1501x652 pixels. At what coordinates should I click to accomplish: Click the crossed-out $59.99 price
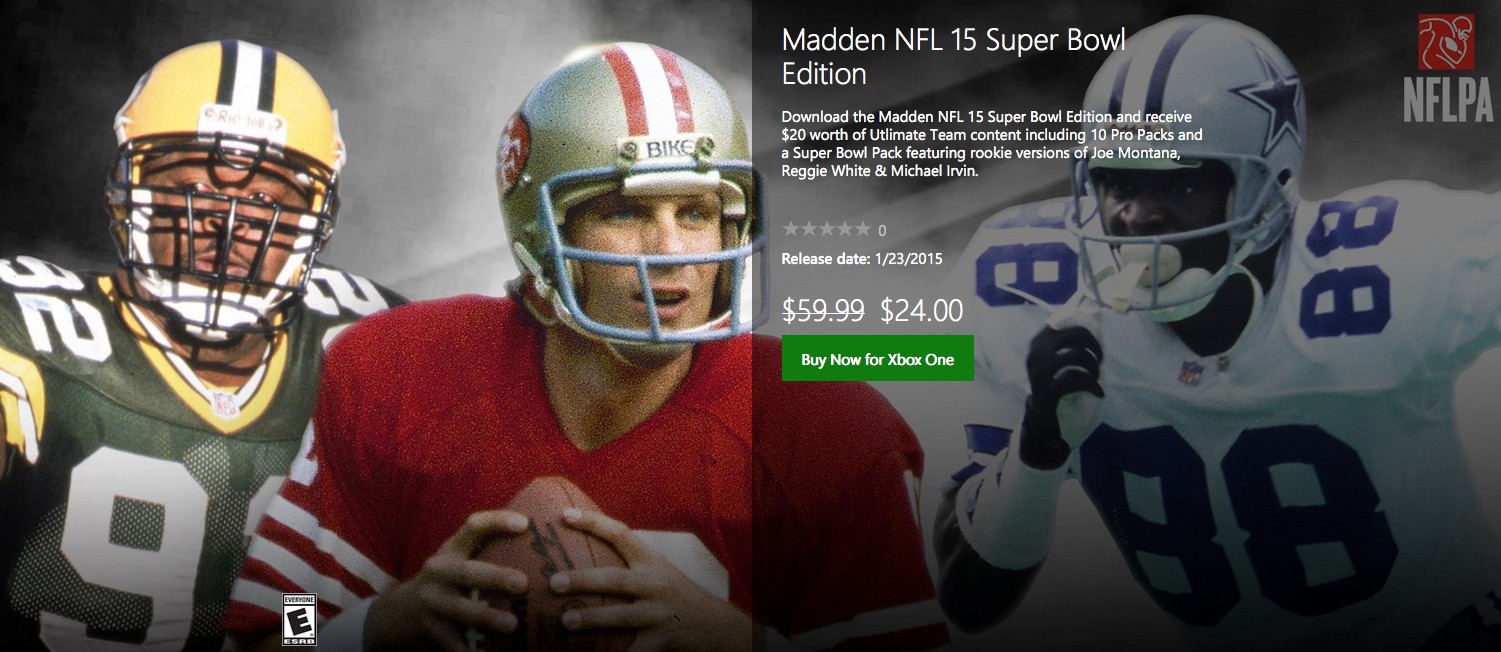(823, 310)
